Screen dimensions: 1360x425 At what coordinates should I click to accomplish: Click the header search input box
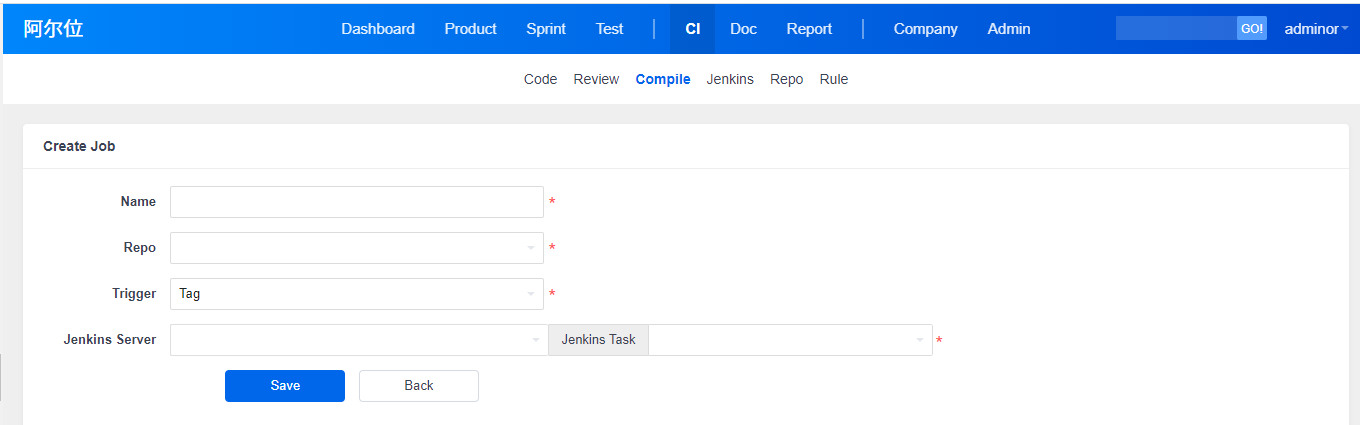[1175, 29]
